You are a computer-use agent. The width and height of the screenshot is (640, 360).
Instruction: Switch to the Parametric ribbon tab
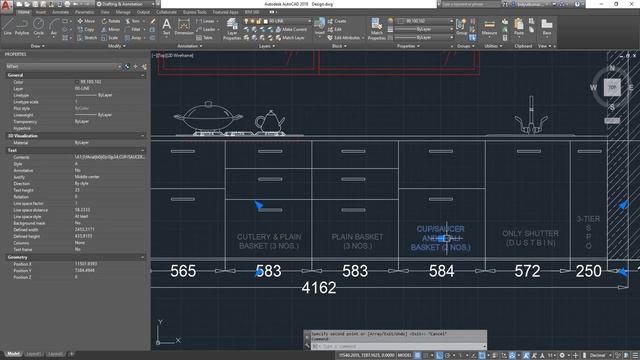[84, 12]
